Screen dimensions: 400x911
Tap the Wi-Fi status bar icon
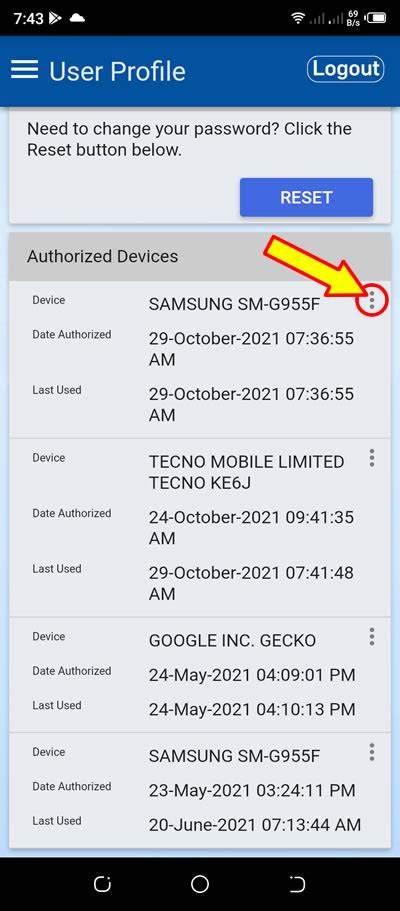click(298, 18)
